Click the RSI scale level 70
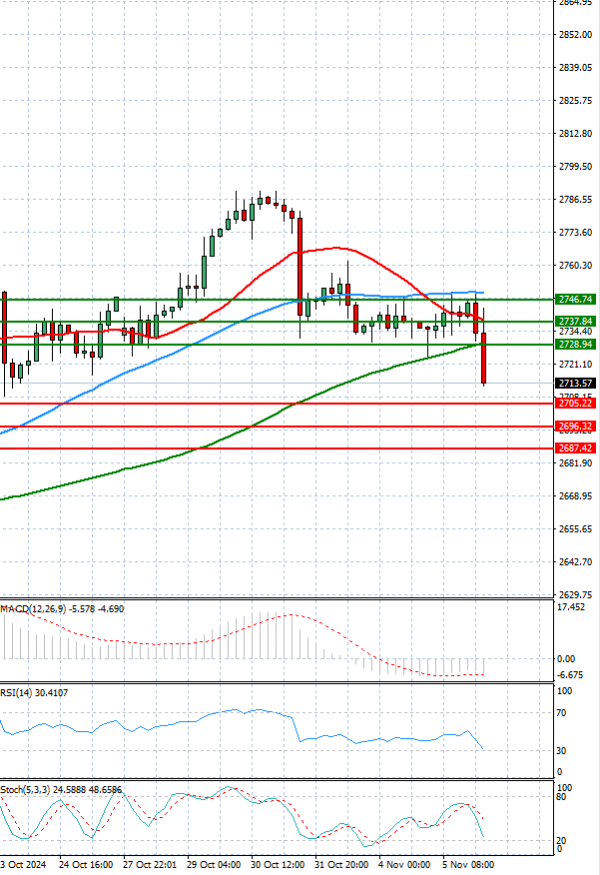The height and width of the screenshot is (875, 600). point(561,713)
